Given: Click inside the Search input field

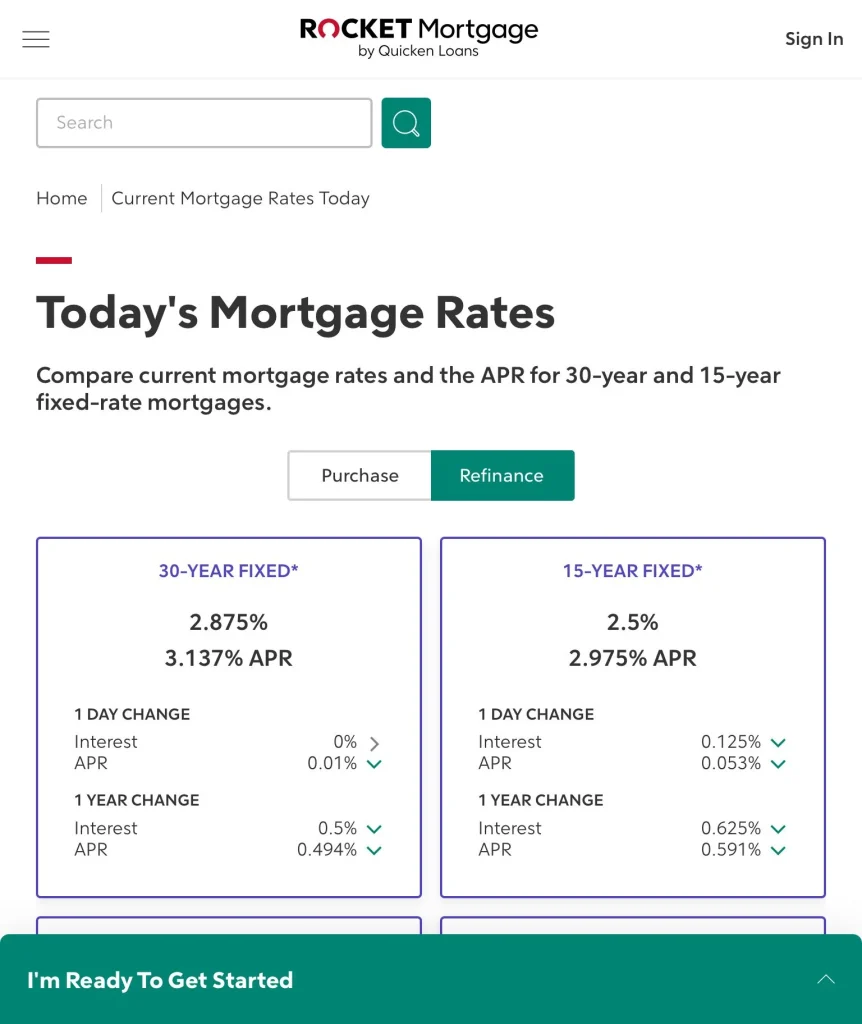Looking at the screenshot, I should click(x=204, y=122).
